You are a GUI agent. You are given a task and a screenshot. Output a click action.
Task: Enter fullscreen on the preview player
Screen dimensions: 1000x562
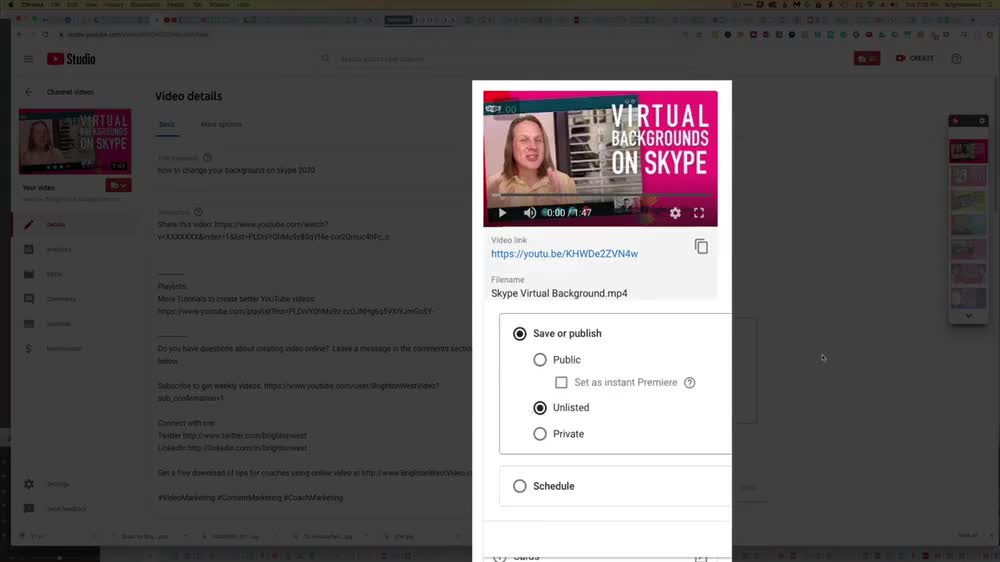coord(699,213)
